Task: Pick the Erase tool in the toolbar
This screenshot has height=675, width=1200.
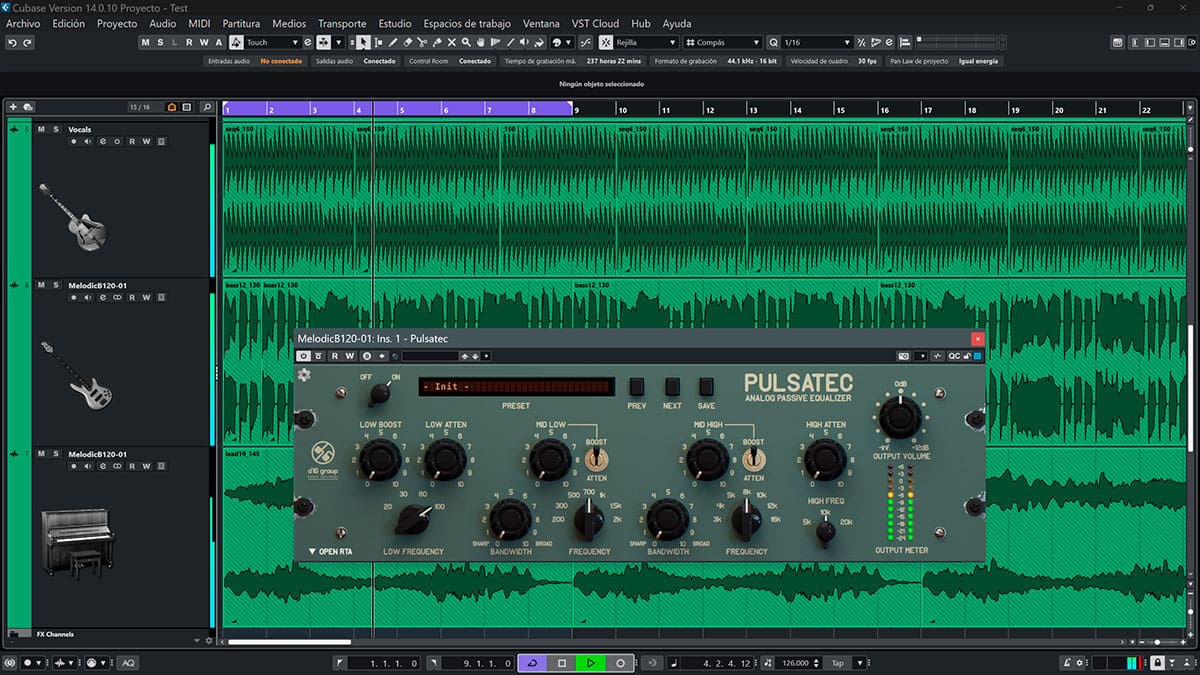Action: pyautogui.click(x=408, y=43)
